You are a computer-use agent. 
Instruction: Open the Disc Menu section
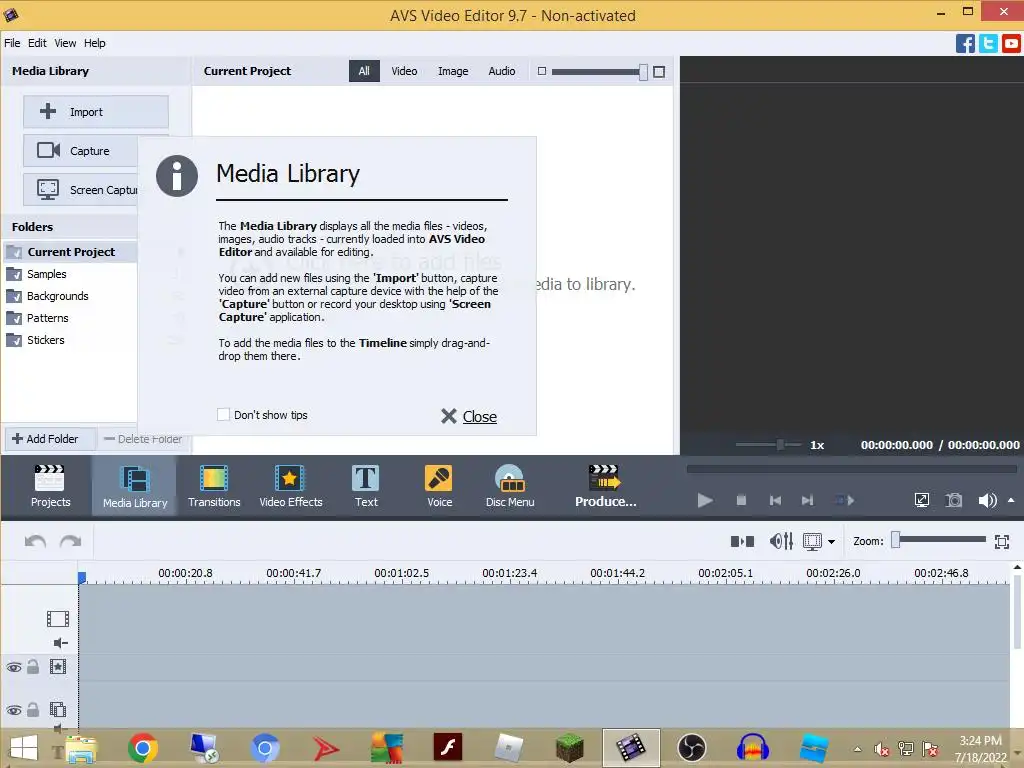(x=509, y=486)
